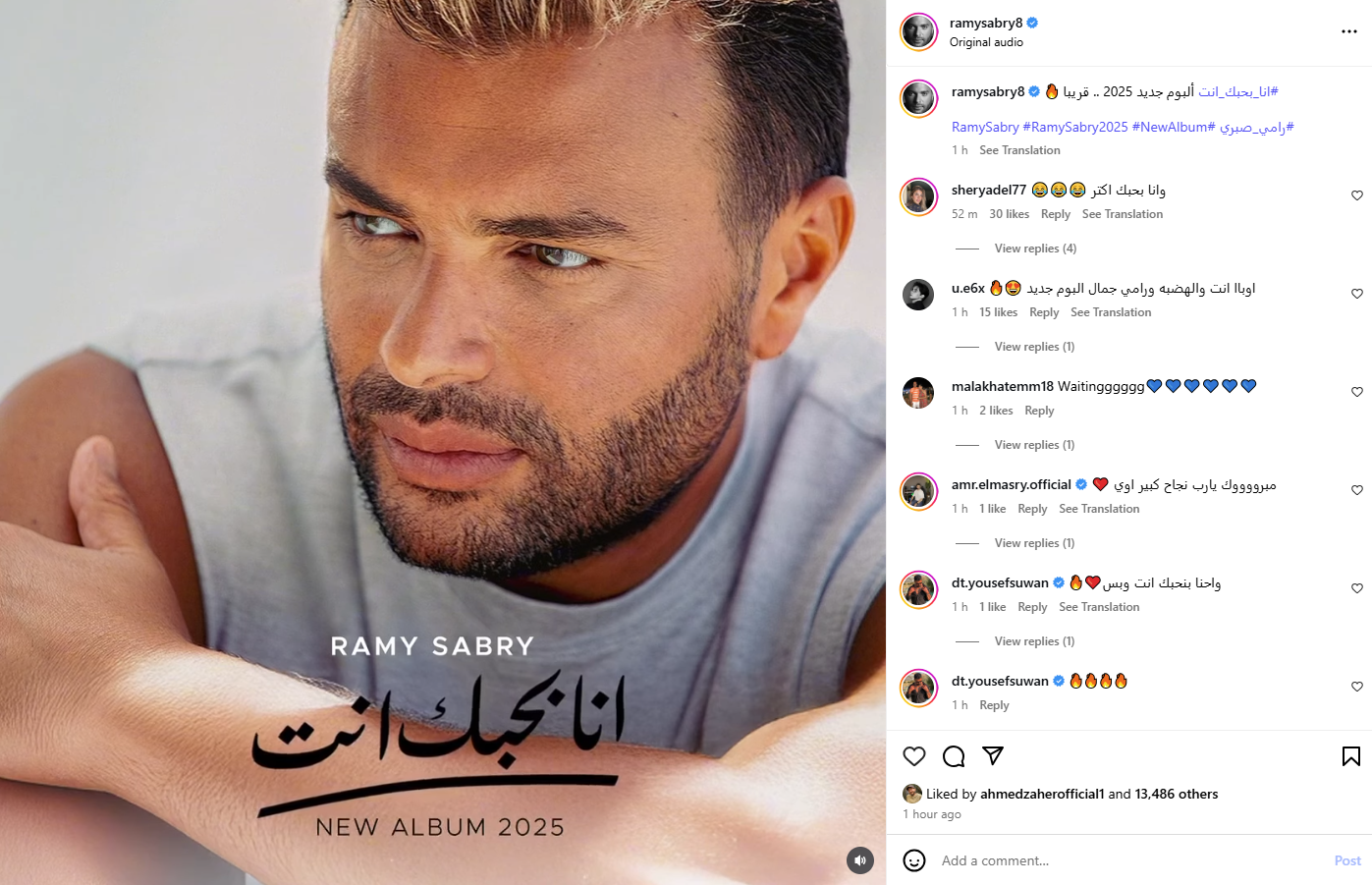This screenshot has height=885, width=1372.
Task: Expand replies under u.e6x comment
Action: [x=1034, y=347]
